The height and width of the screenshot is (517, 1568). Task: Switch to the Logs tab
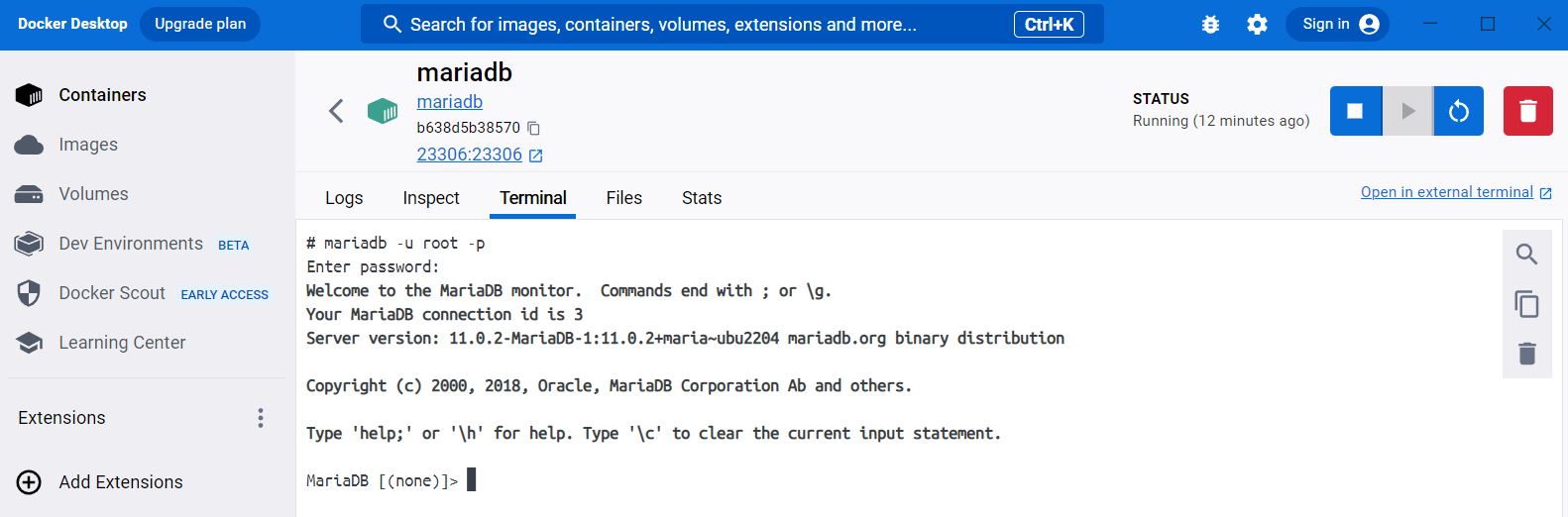pos(344,198)
